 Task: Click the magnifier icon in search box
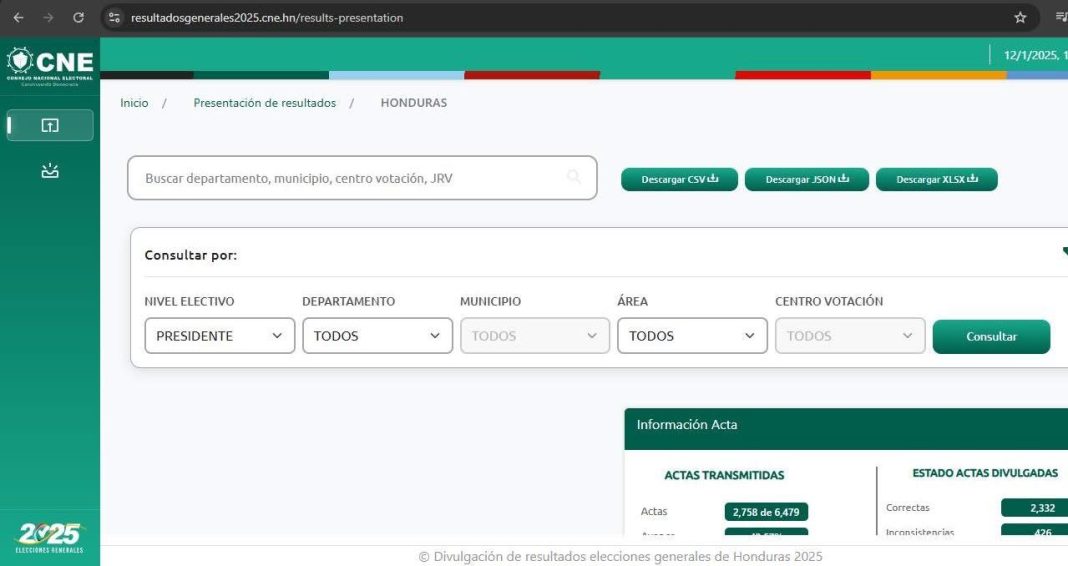pyautogui.click(x=574, y=178)
